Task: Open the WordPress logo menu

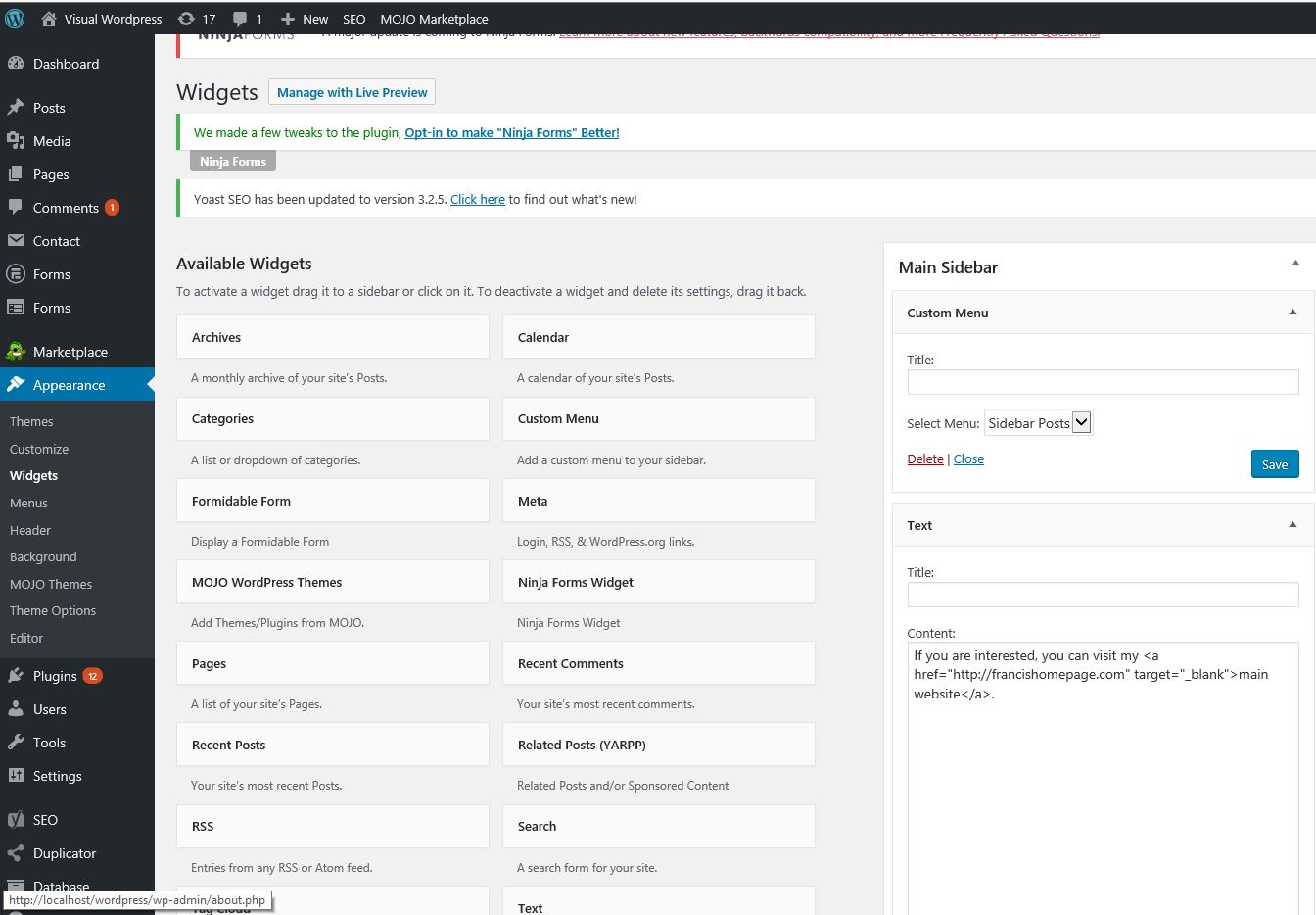Action: (15, 18)
